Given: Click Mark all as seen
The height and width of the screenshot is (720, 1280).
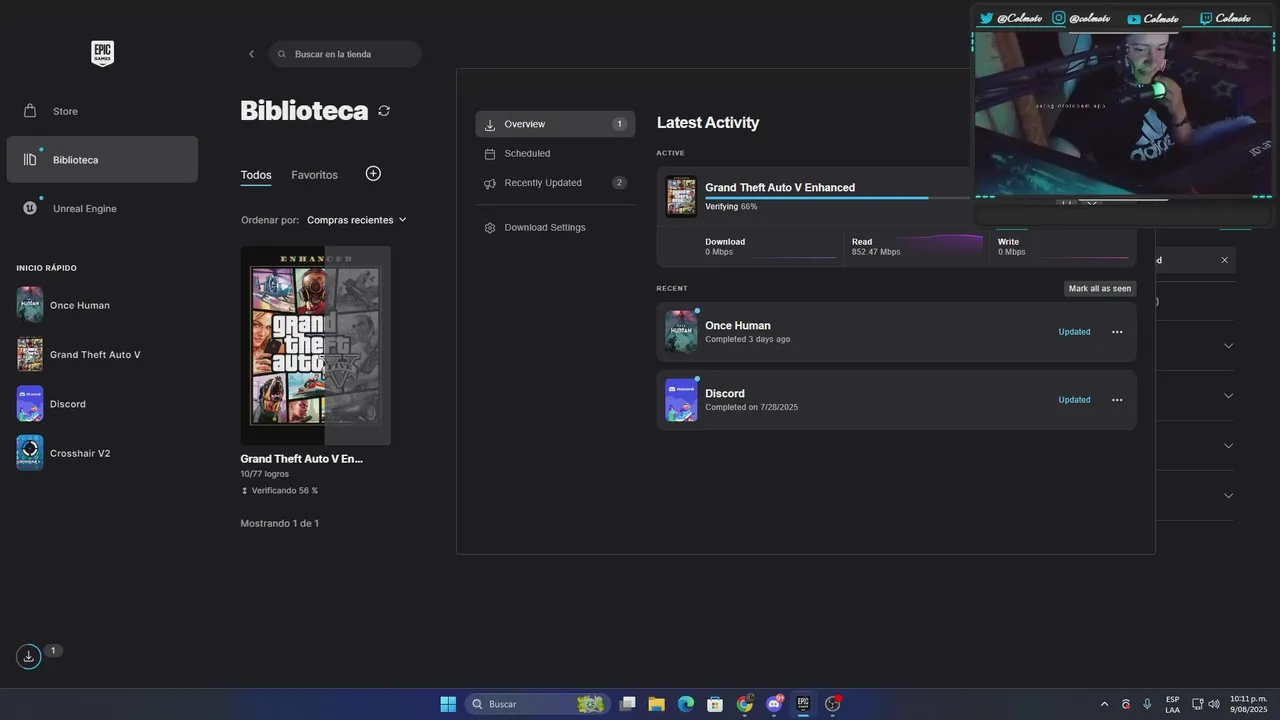Looking at the screenshot, I should pyautogui.click(x=1100, y=289).
